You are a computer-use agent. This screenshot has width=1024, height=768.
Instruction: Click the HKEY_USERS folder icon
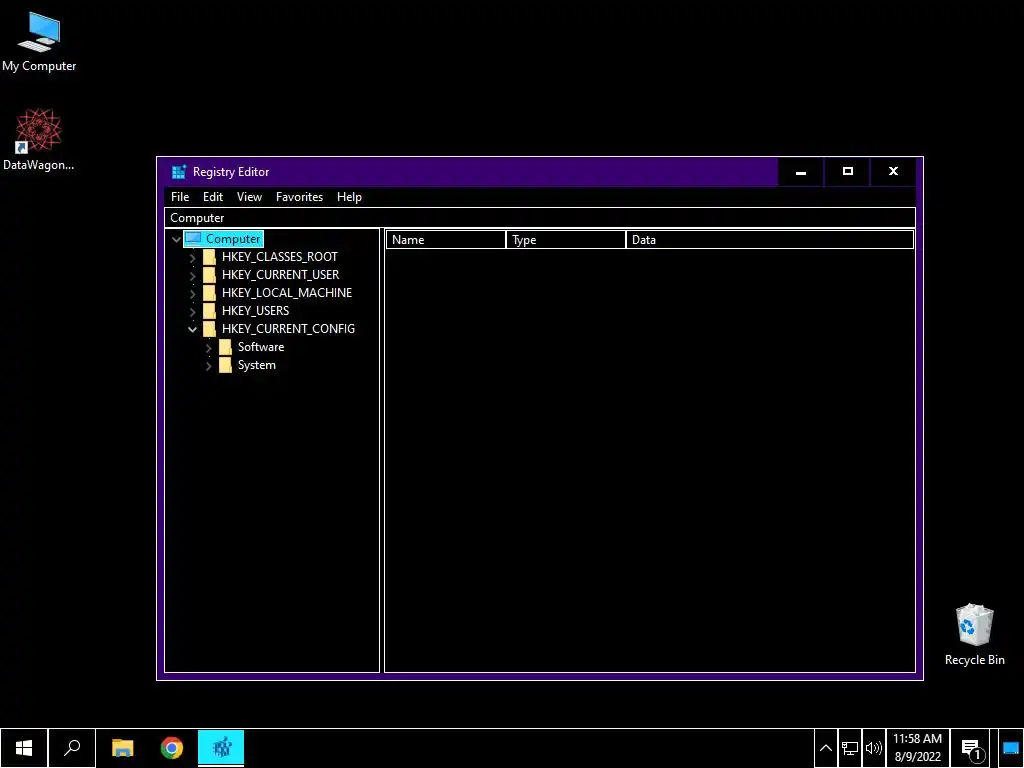tap(209, 310)
